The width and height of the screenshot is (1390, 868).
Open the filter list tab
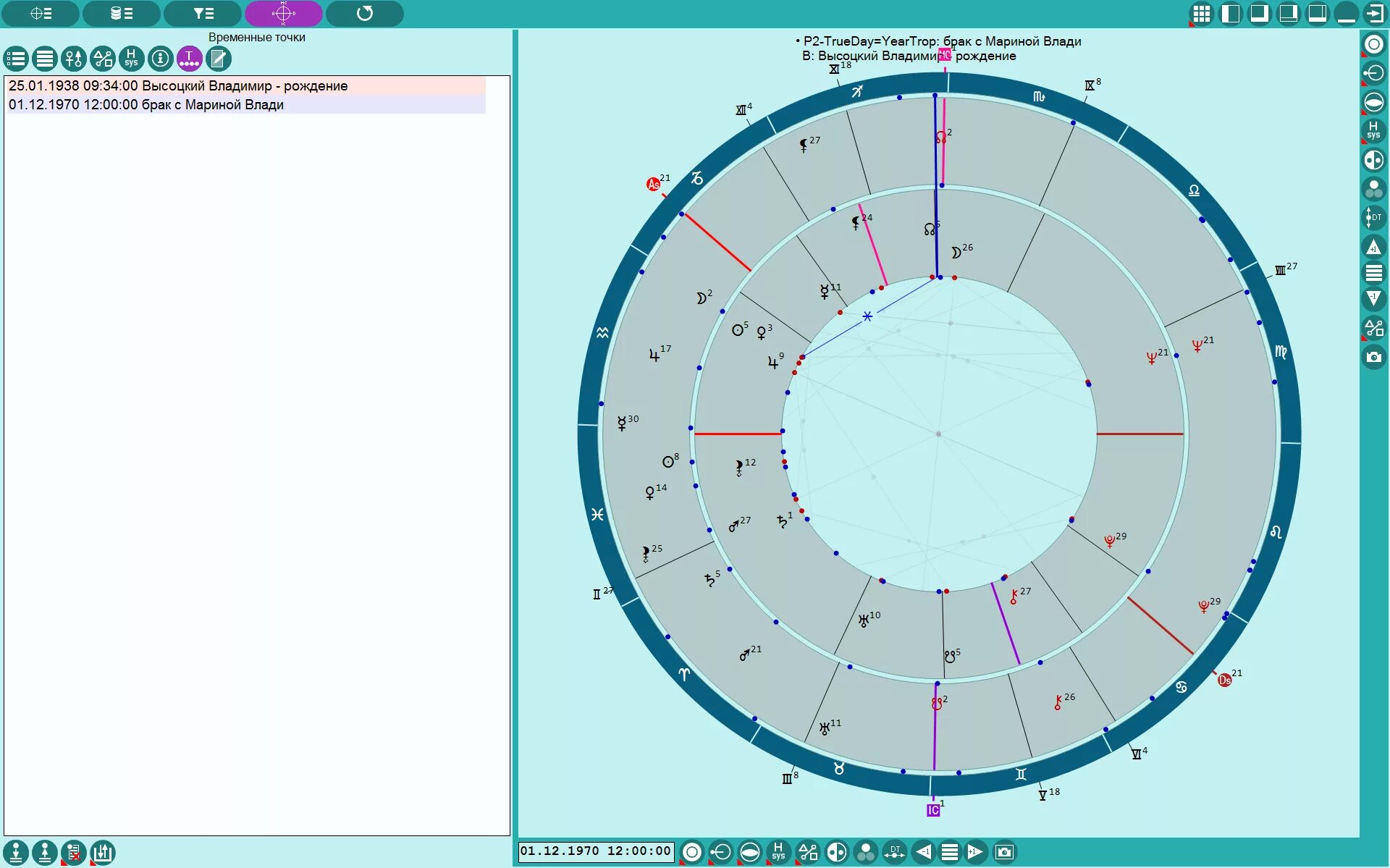coord(203,13)
